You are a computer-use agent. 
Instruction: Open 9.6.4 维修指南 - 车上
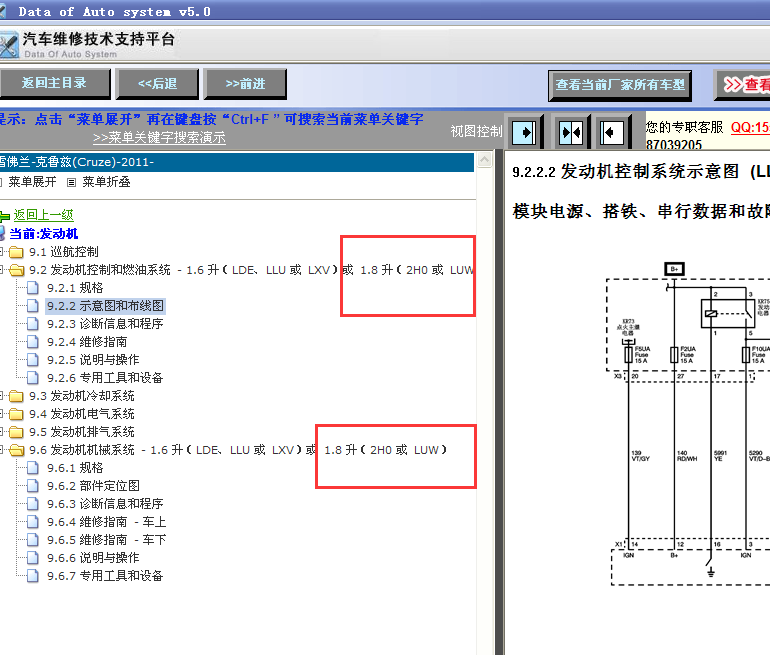click(x=107, y=522)
